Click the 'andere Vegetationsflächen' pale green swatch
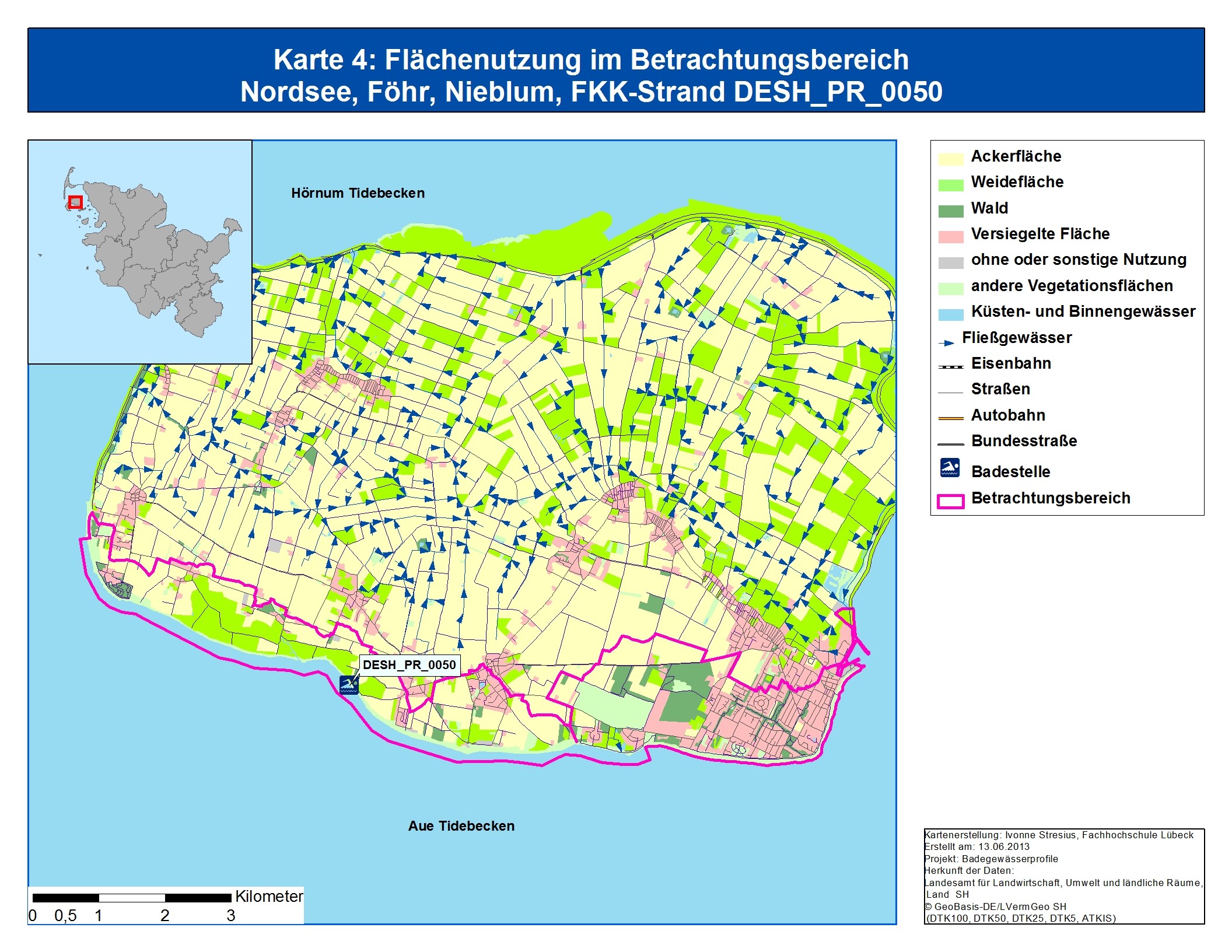Image resolution: width=1232 pixels, height=952 pixels. (951, 289)
